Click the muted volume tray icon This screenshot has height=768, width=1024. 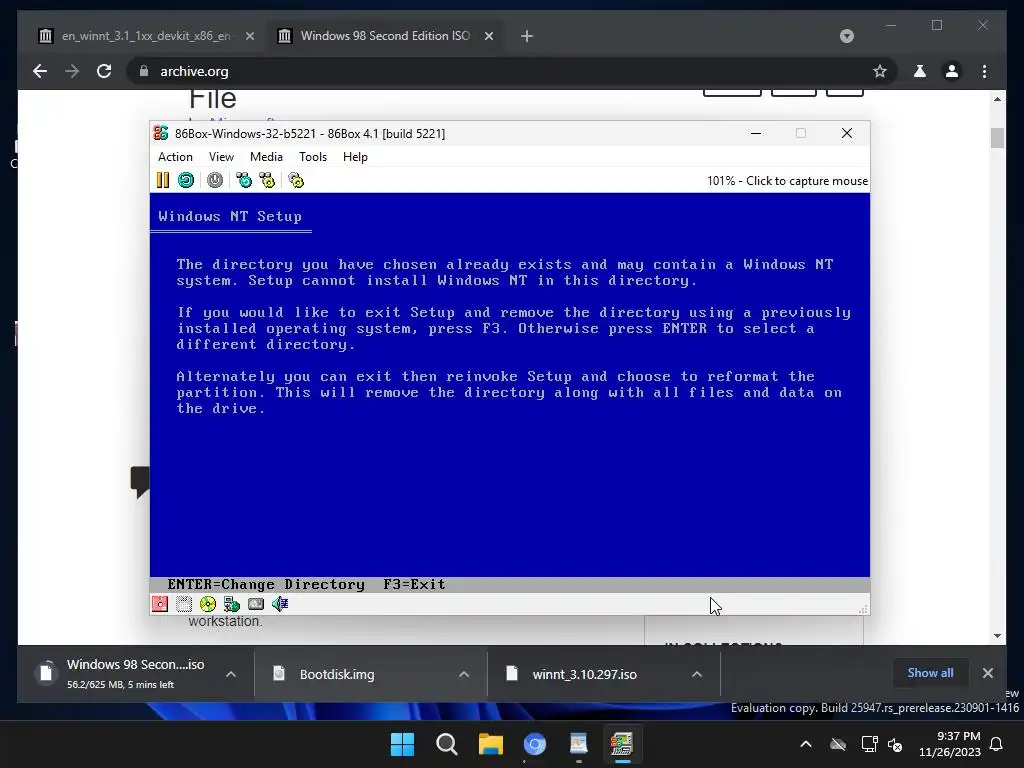click(895, 744)
